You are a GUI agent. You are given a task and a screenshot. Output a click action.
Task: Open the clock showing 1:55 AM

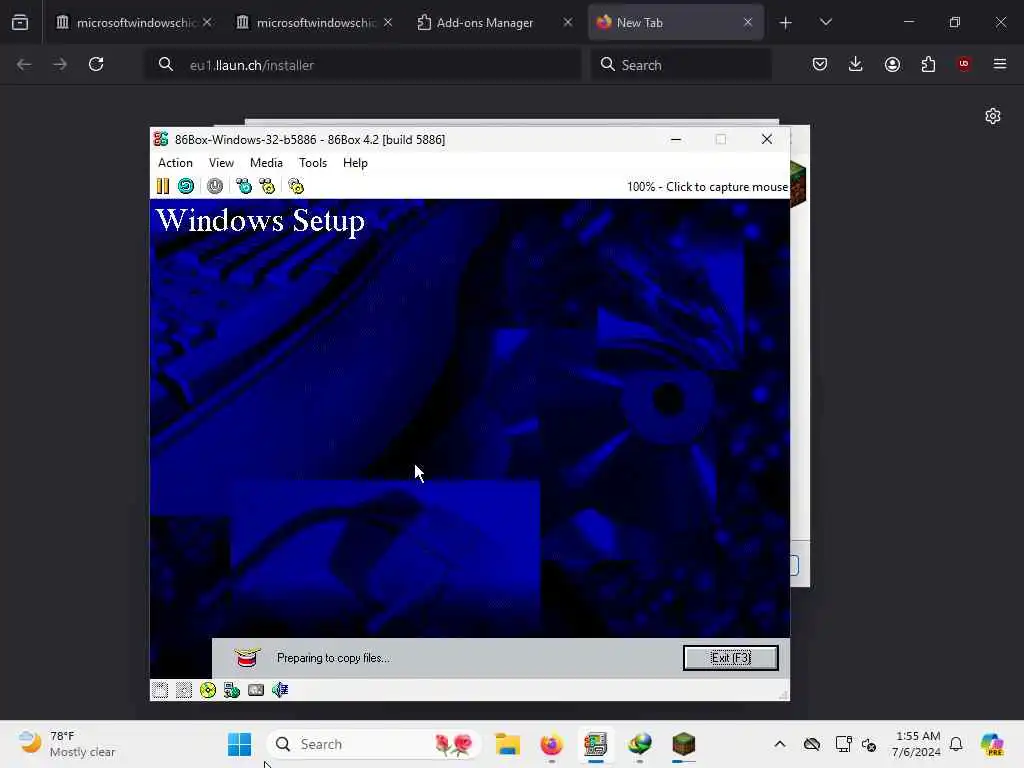pyautogui.click(x=916, y=744)
